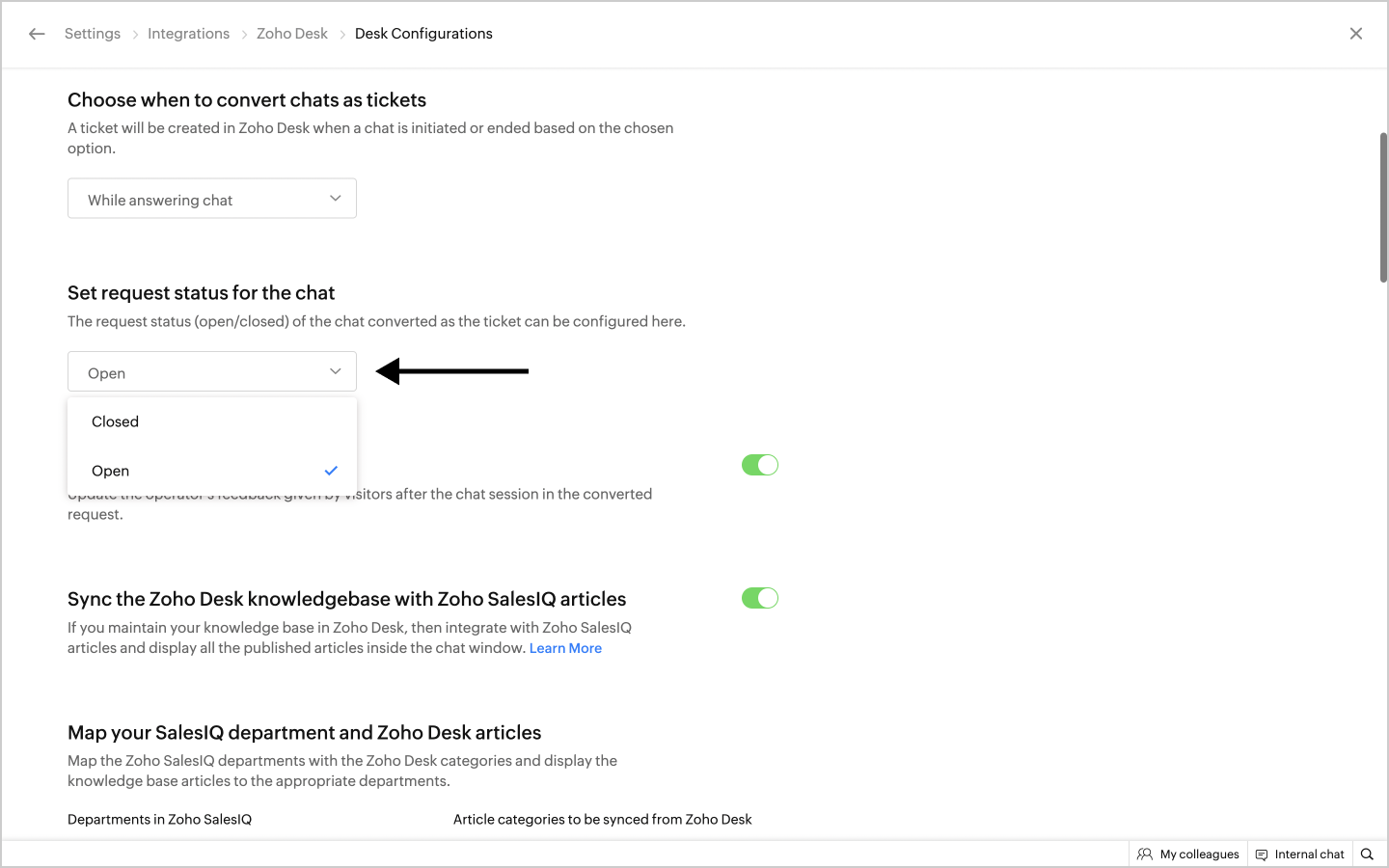Open the Zoho Desk breadcrumb link
The image size is (1389, 868).
click(x=292, y=34)
